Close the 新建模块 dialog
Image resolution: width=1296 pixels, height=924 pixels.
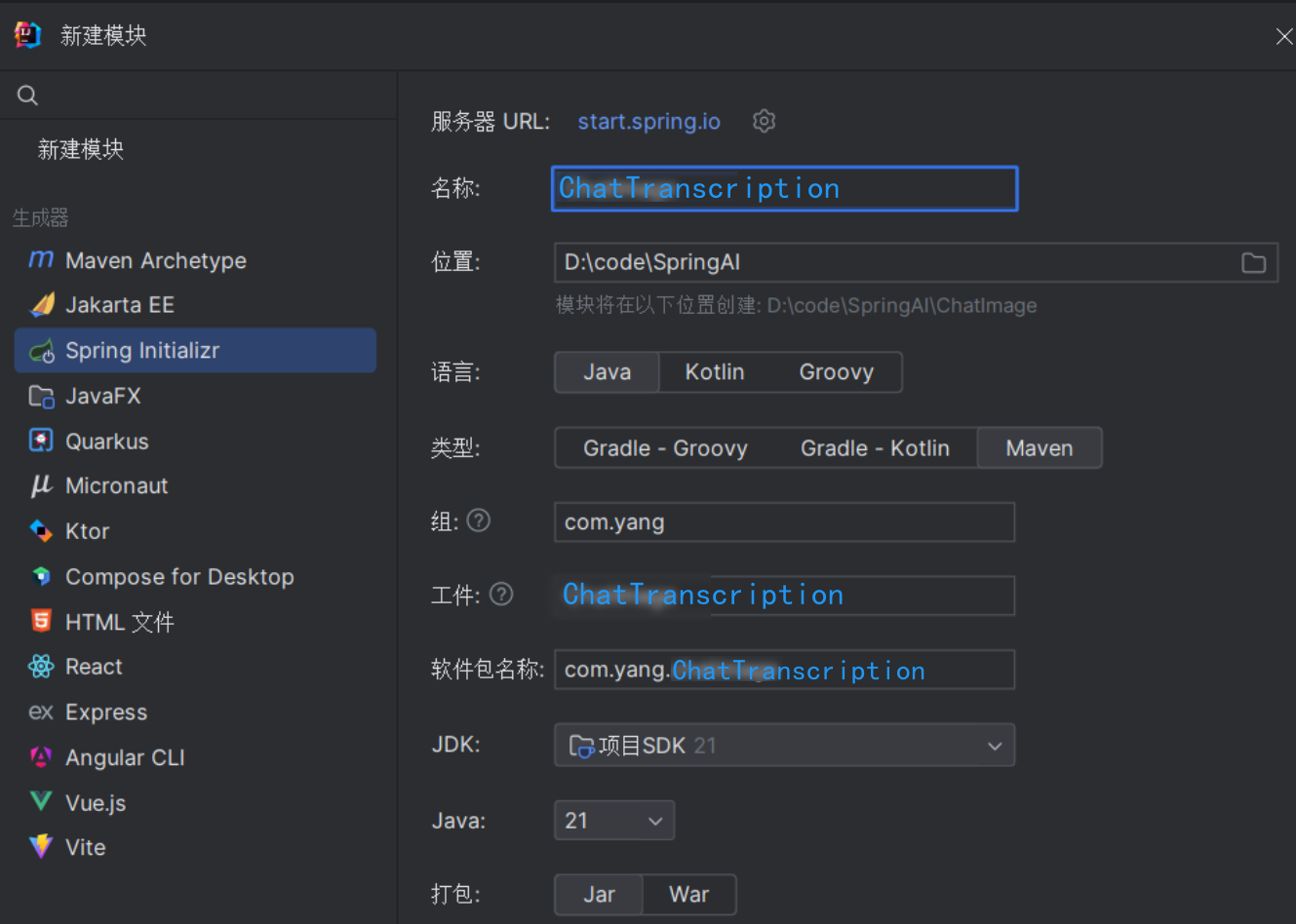click(1284, 36)
